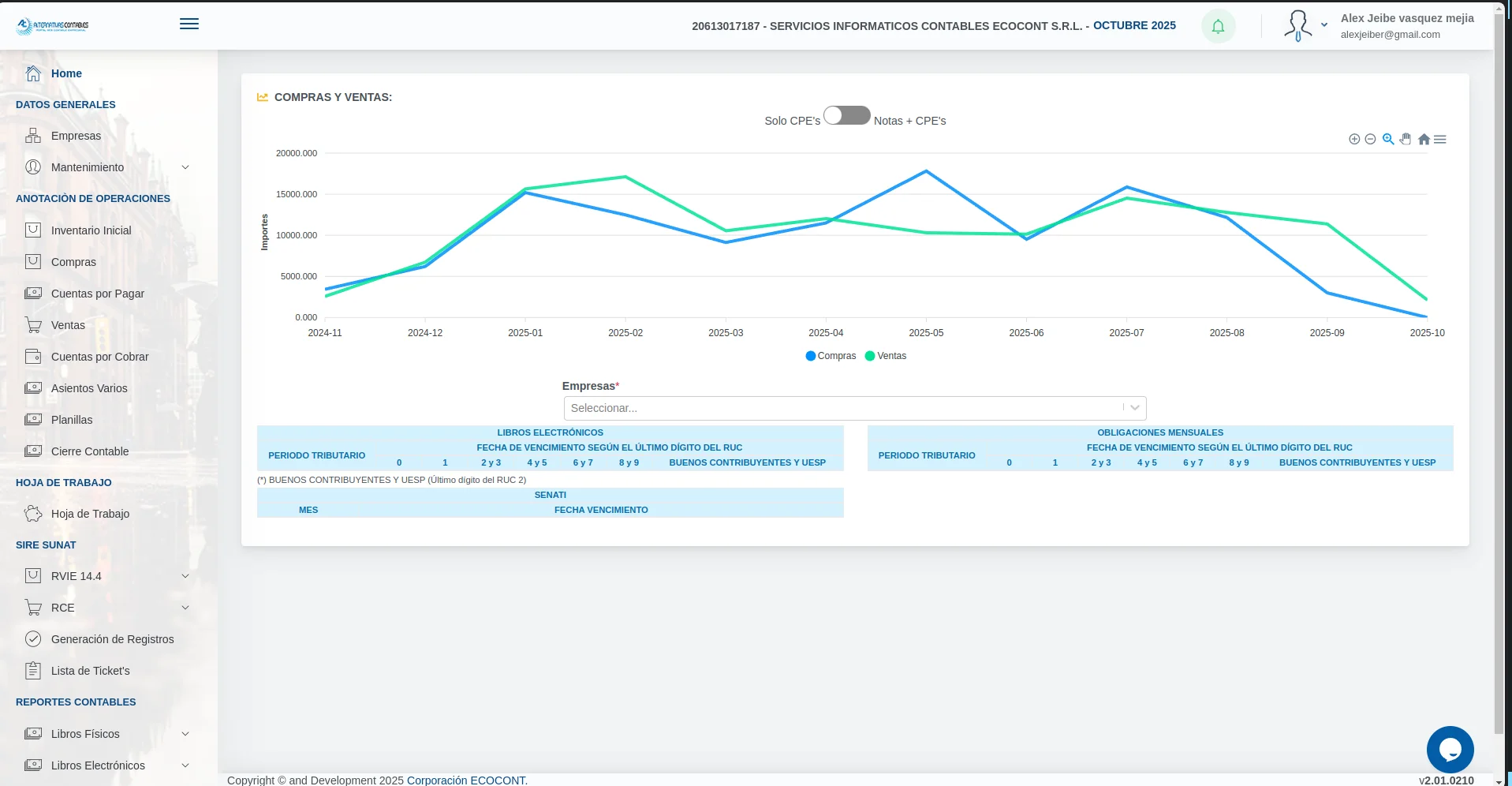Reset chart zoom with the home icon

pyautogui.click(x=1424, y=139)
